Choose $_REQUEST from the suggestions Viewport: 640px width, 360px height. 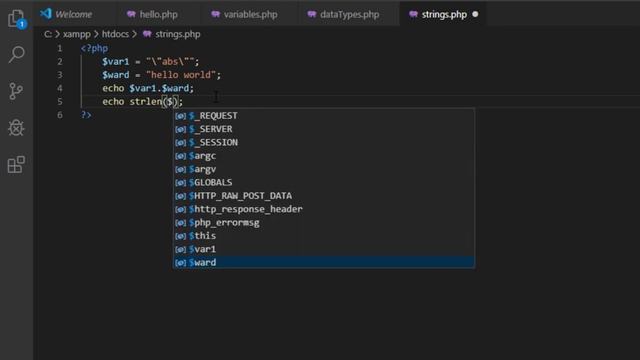click(x=324, y=116)
